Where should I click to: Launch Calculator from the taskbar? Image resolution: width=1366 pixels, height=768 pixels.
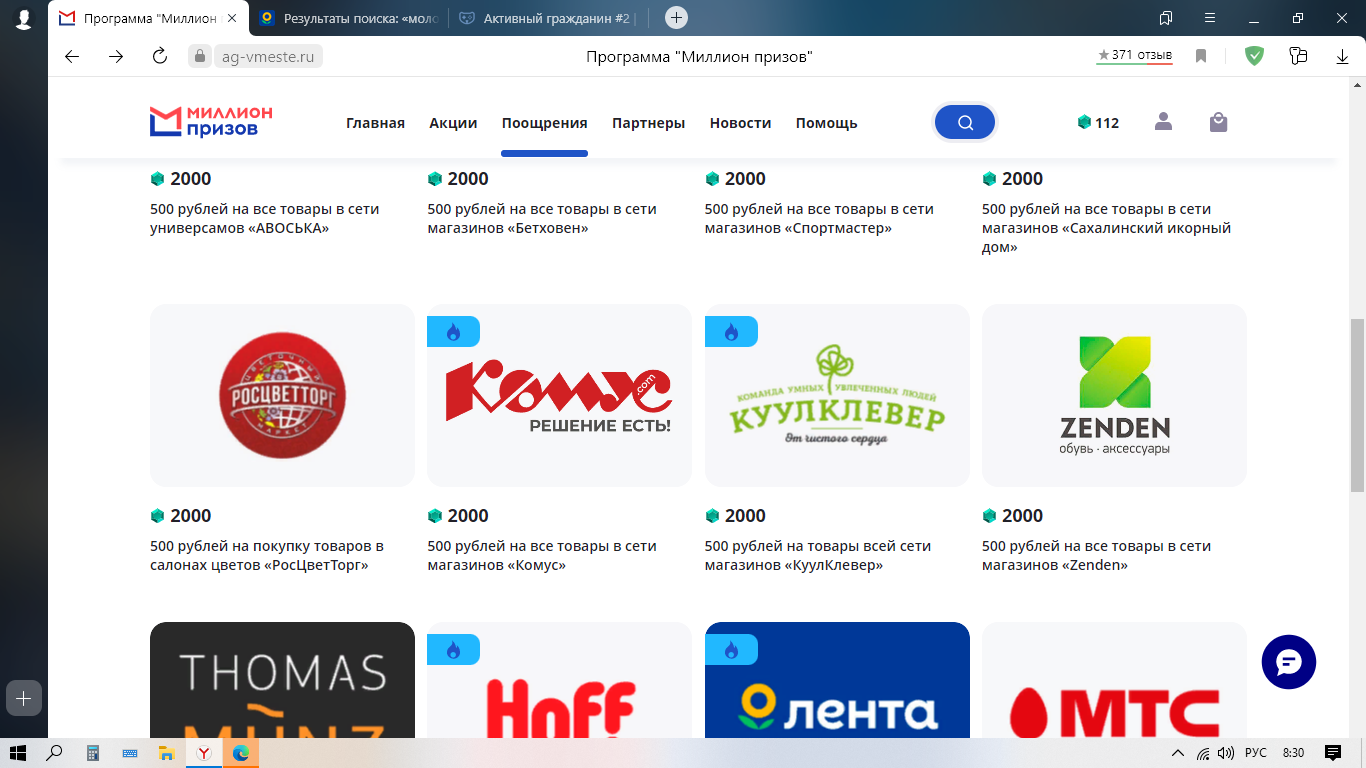click(x=92, y=753)
